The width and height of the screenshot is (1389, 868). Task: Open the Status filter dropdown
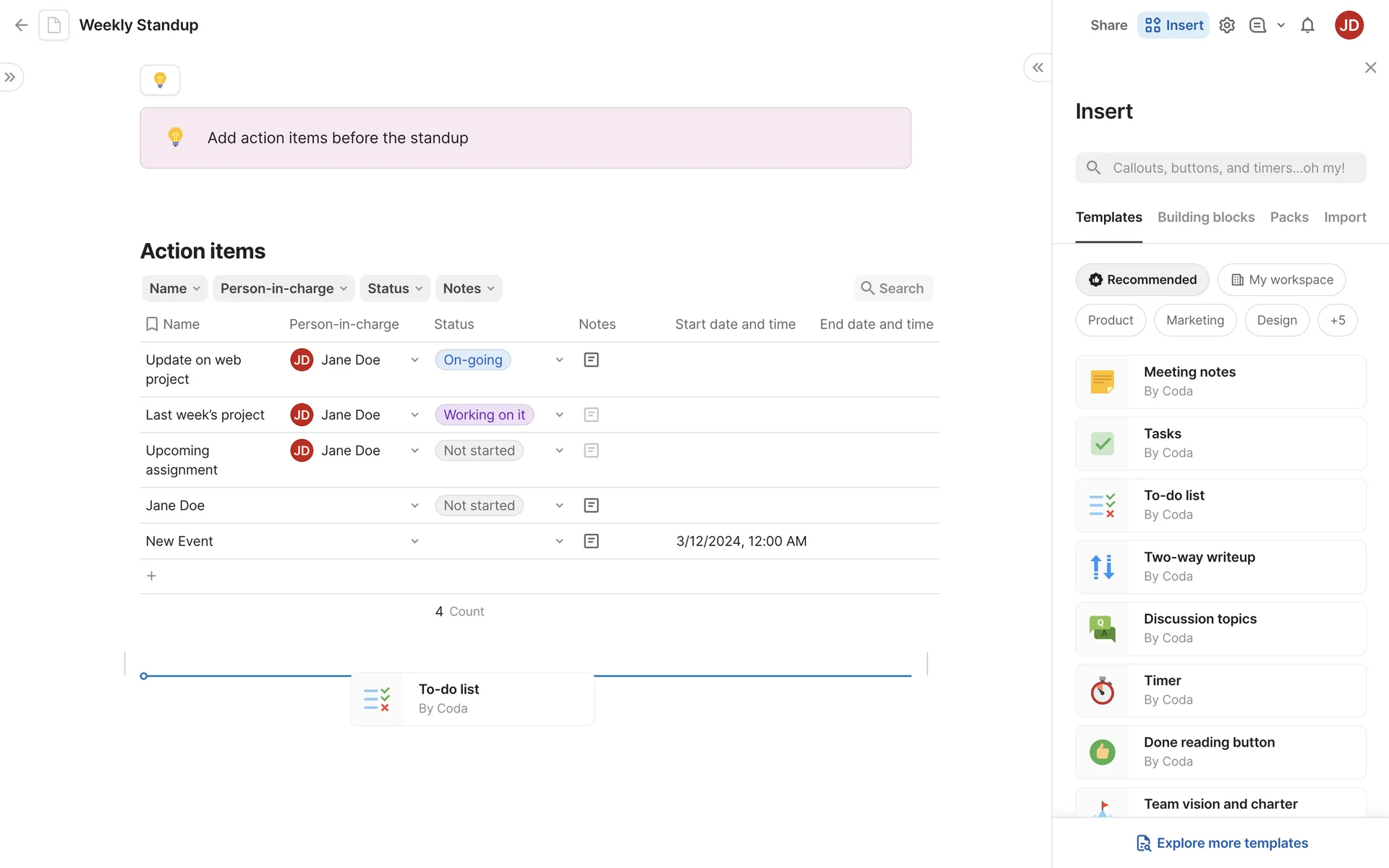pos(394,289)
